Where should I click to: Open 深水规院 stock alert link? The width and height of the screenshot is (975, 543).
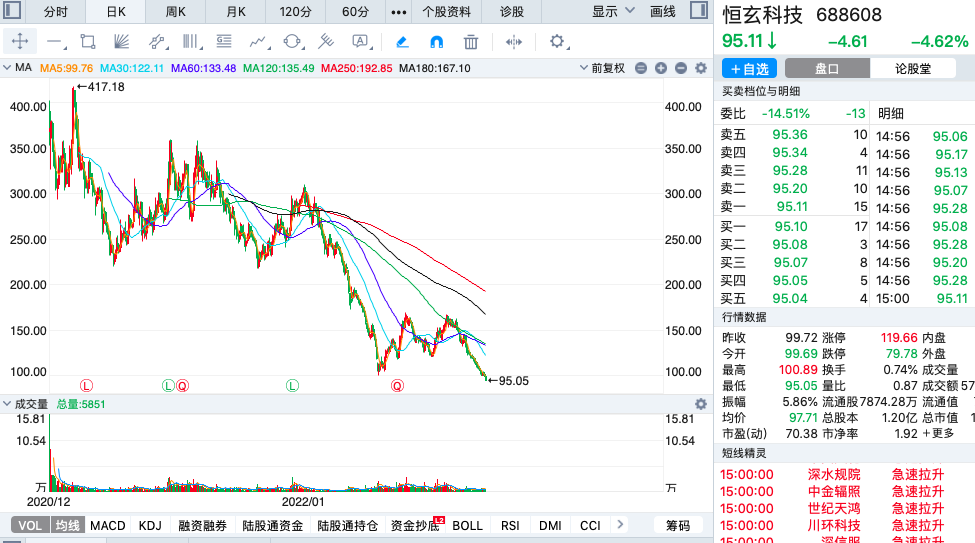pos(834,475)
